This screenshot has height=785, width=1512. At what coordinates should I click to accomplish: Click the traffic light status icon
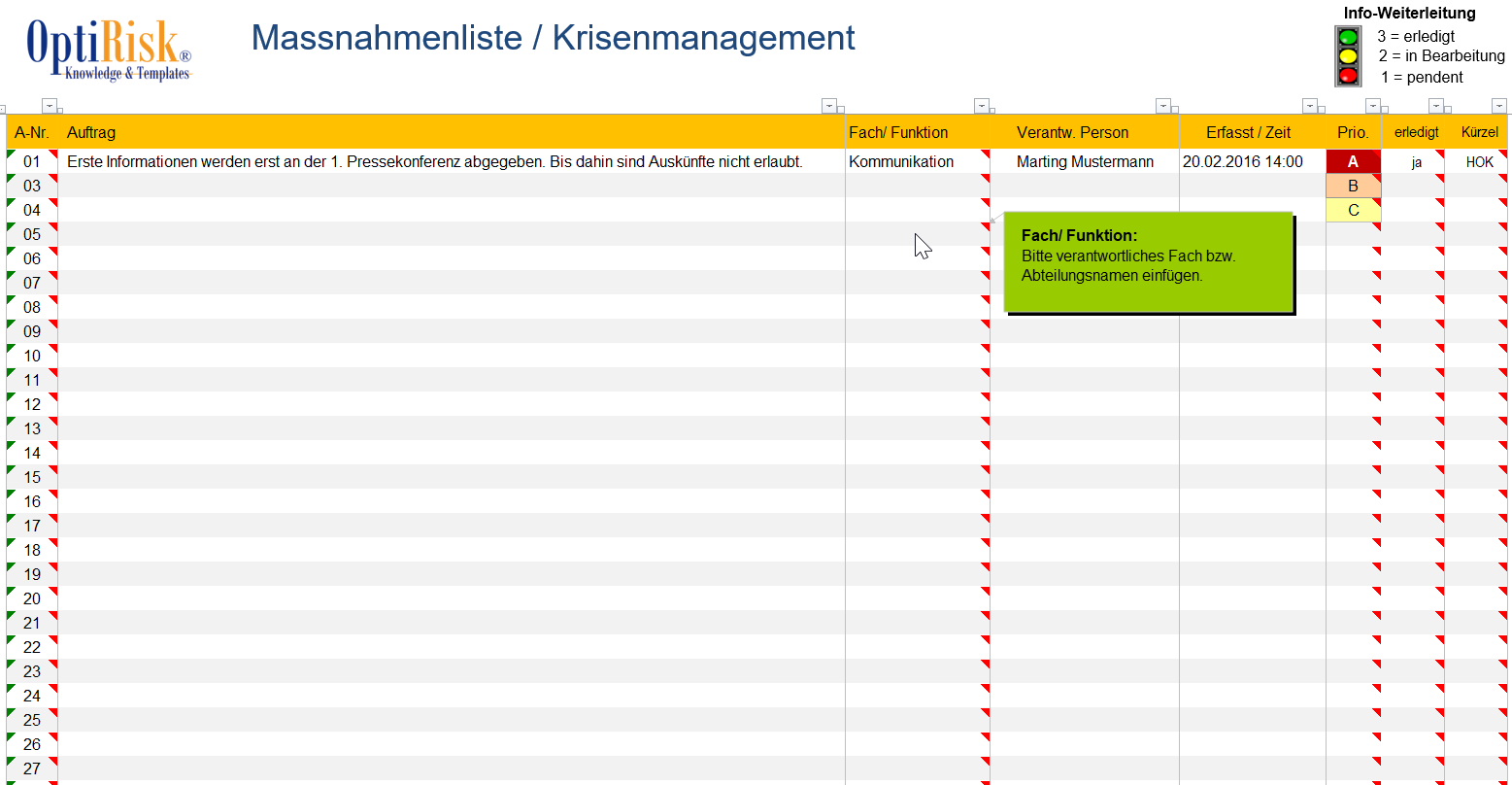tap(1348, 56)
